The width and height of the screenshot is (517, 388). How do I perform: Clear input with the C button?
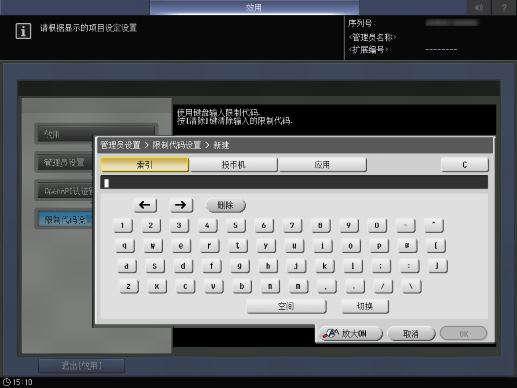pos(465,165)
